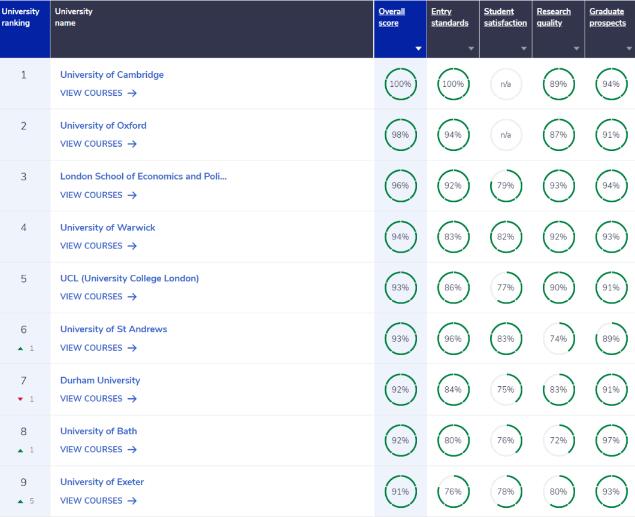Click Oxford n/a student satisfaction ring

tap(506, 135)
